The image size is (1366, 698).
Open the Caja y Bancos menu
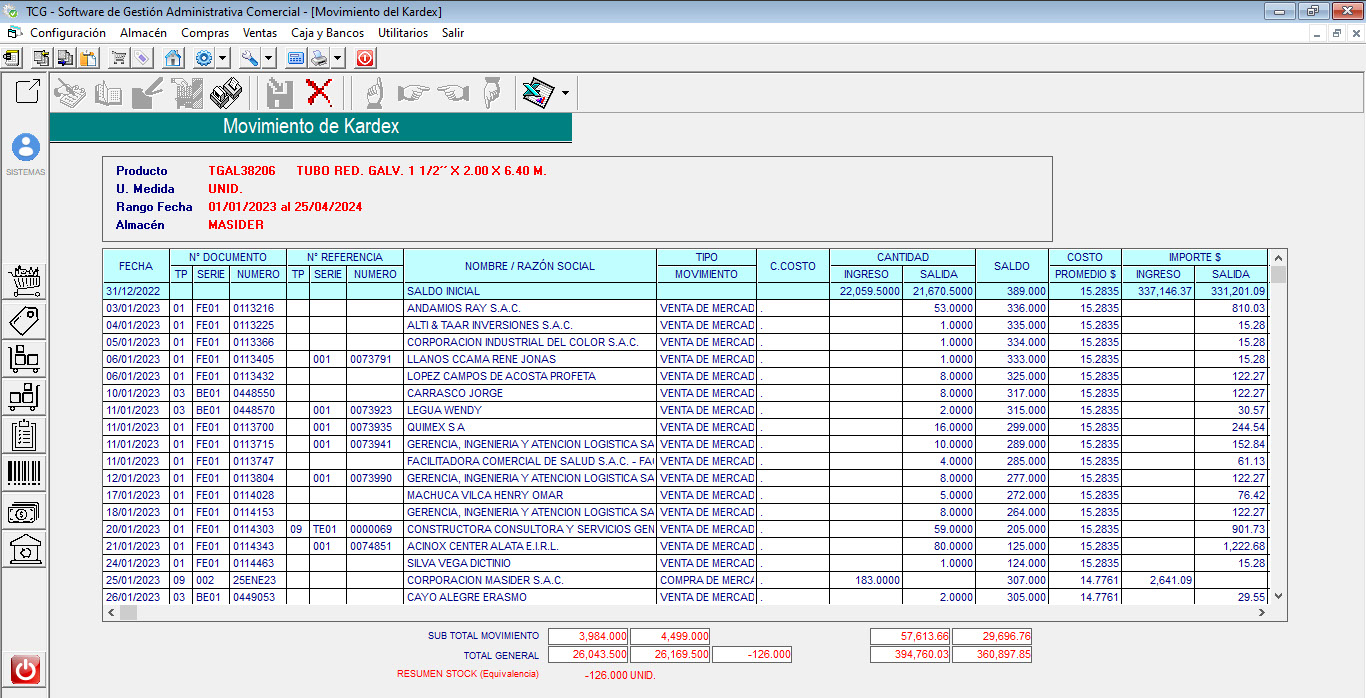click(327, 33)
